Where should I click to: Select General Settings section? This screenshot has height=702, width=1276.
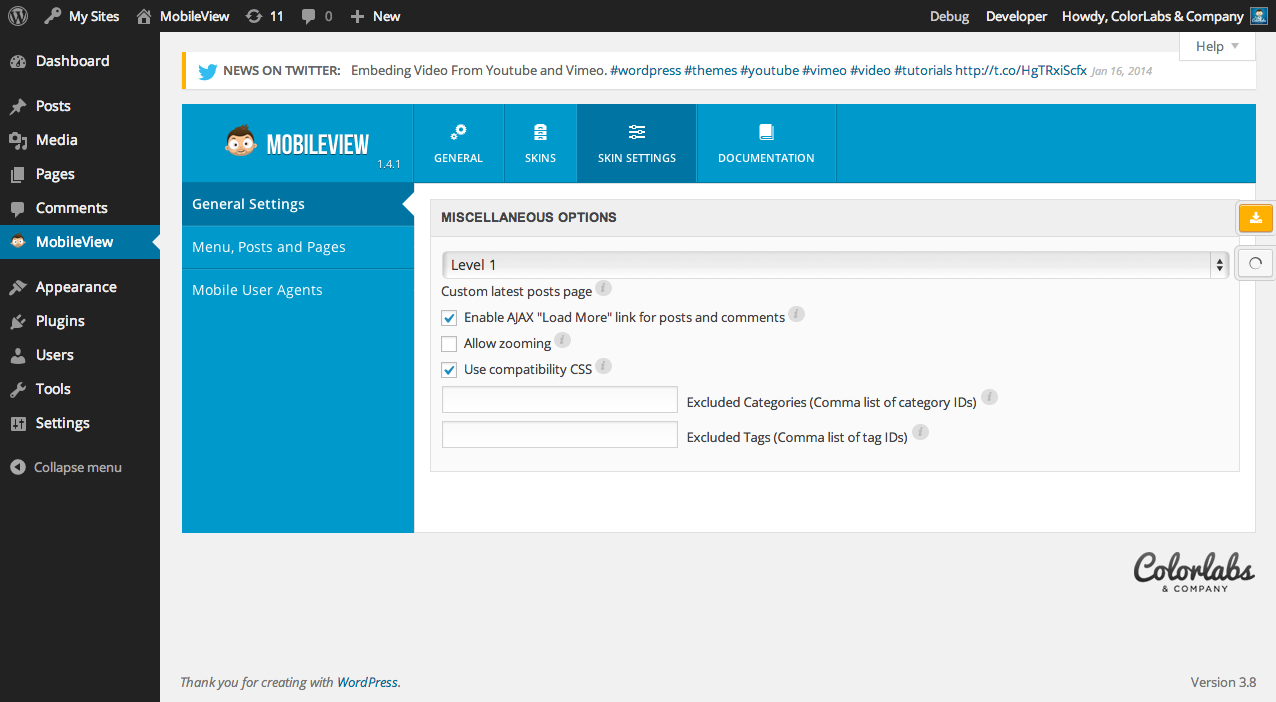click(x=298, y=204)
